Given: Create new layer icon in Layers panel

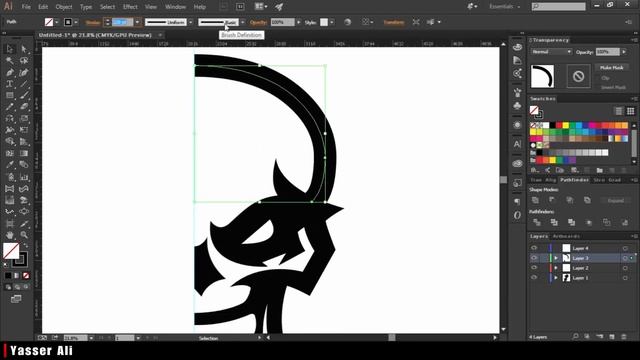Looking at the screenshot, I should (x=612, y=337).
